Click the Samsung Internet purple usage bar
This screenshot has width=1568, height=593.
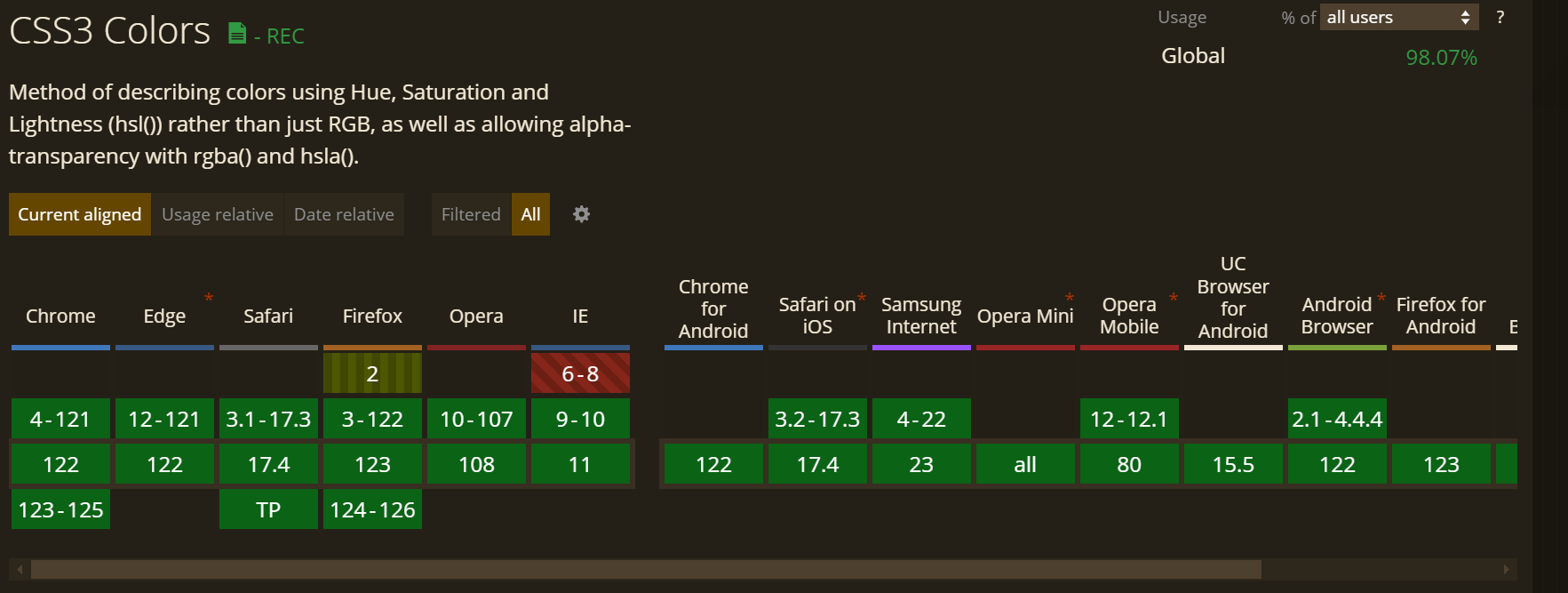921,349
